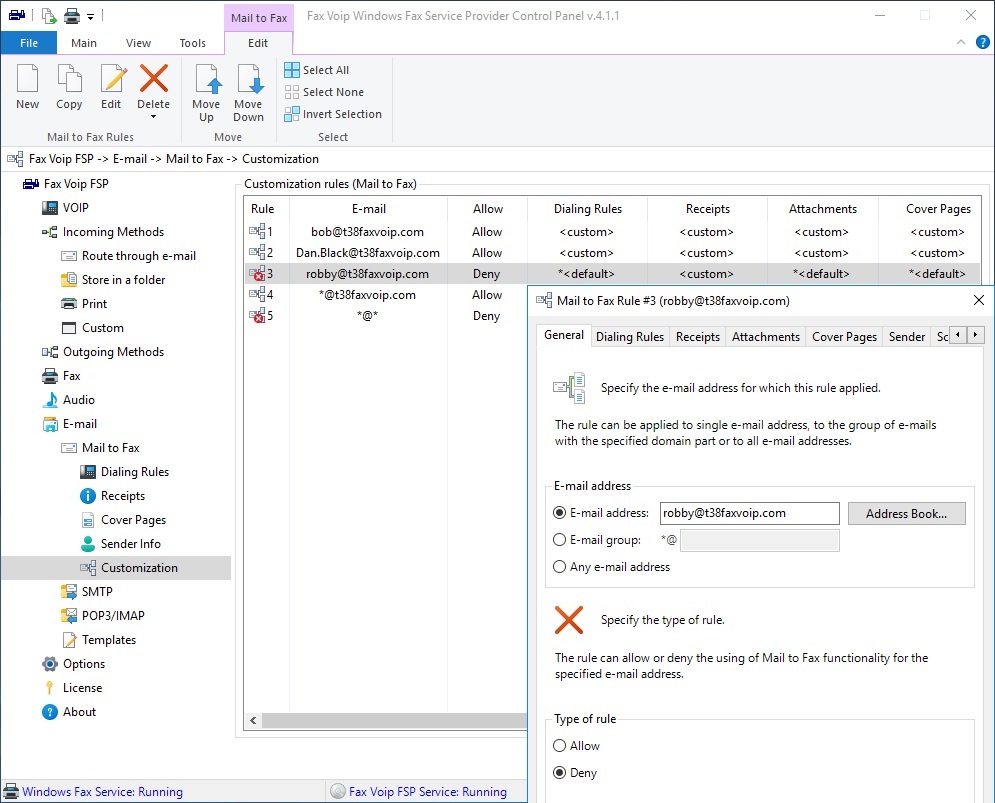Select the Deny rule type radio

[559, 773]
